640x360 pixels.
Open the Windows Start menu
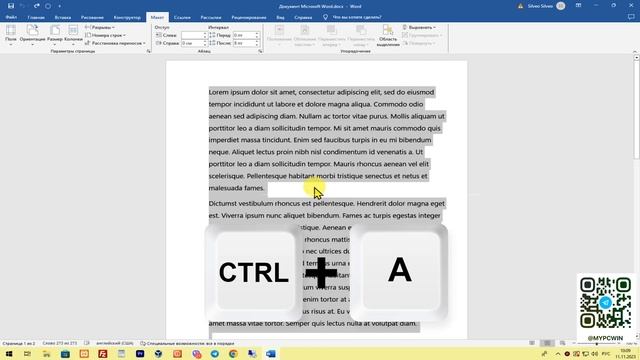(x=9, y=354)
